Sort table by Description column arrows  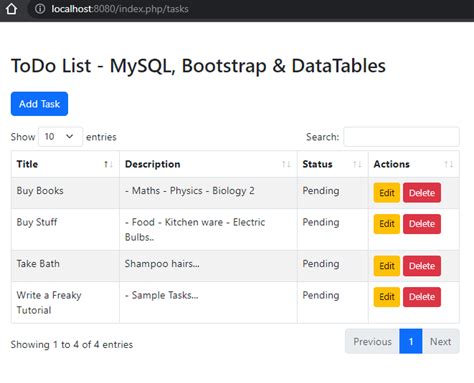coord(286,164)
